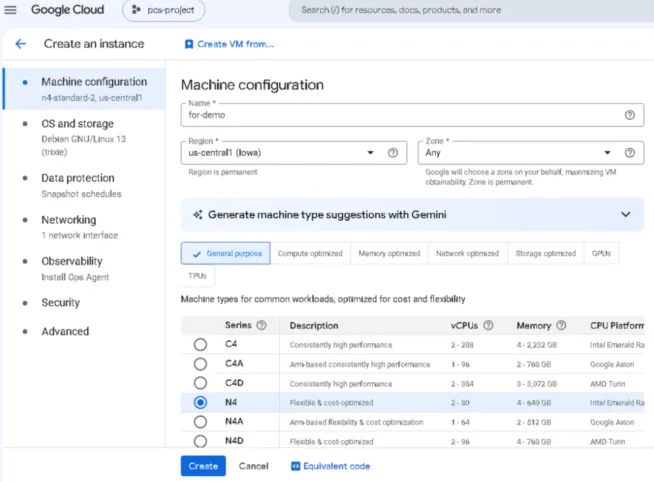Select the C4A series radio button
Viewport: 654px width, 482px height.
tap(200, 364)
